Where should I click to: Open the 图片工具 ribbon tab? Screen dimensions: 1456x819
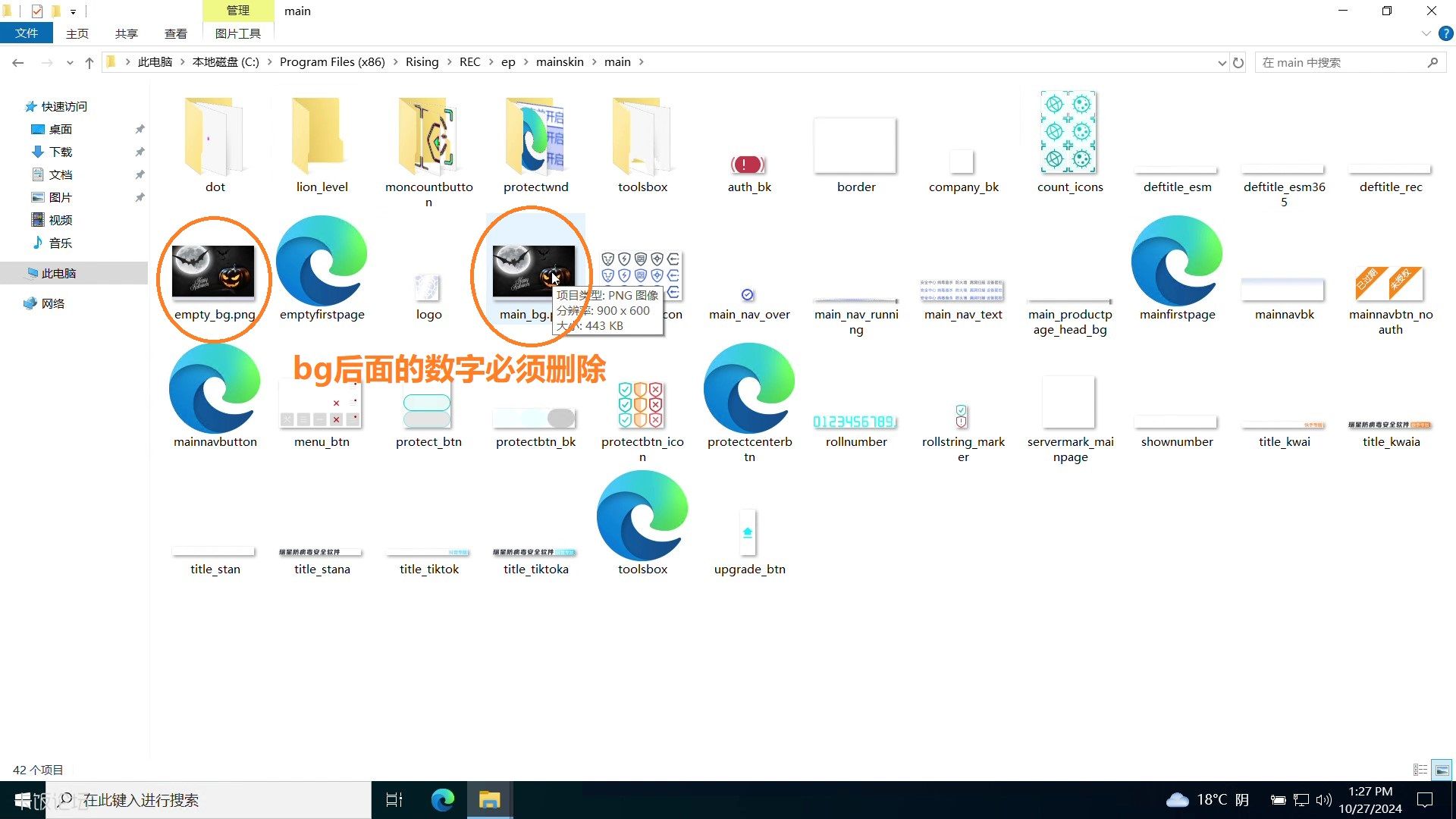point(238,33)
